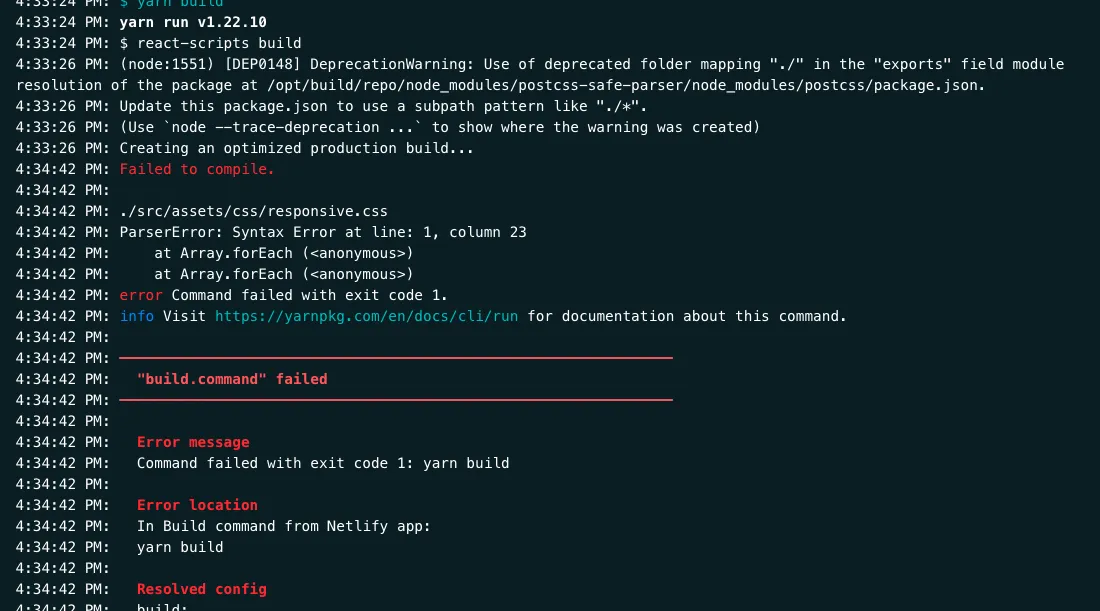Click the blue "info" label
Viewport: 1100px width, 611px height.
(137, 316)
